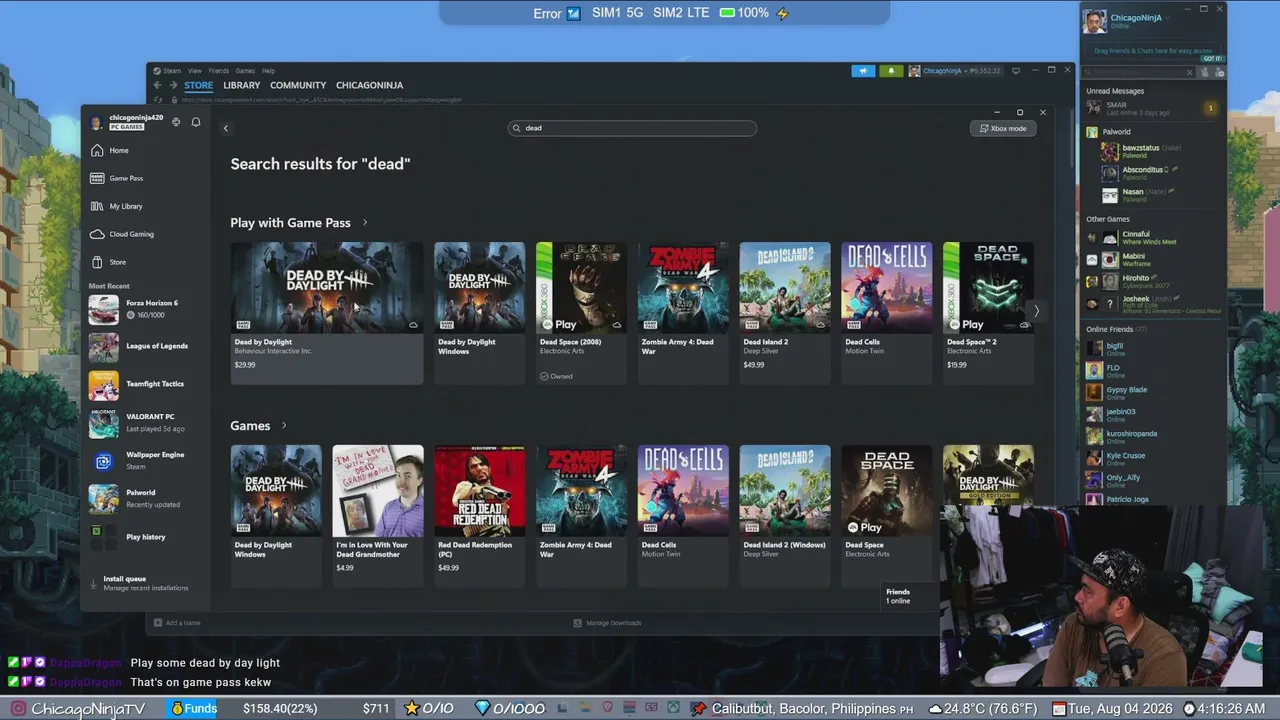The width and height of the screenshot is (1280, 720).
Task: Open the Friends 1 online popup
Action: [x=910, y=596]
